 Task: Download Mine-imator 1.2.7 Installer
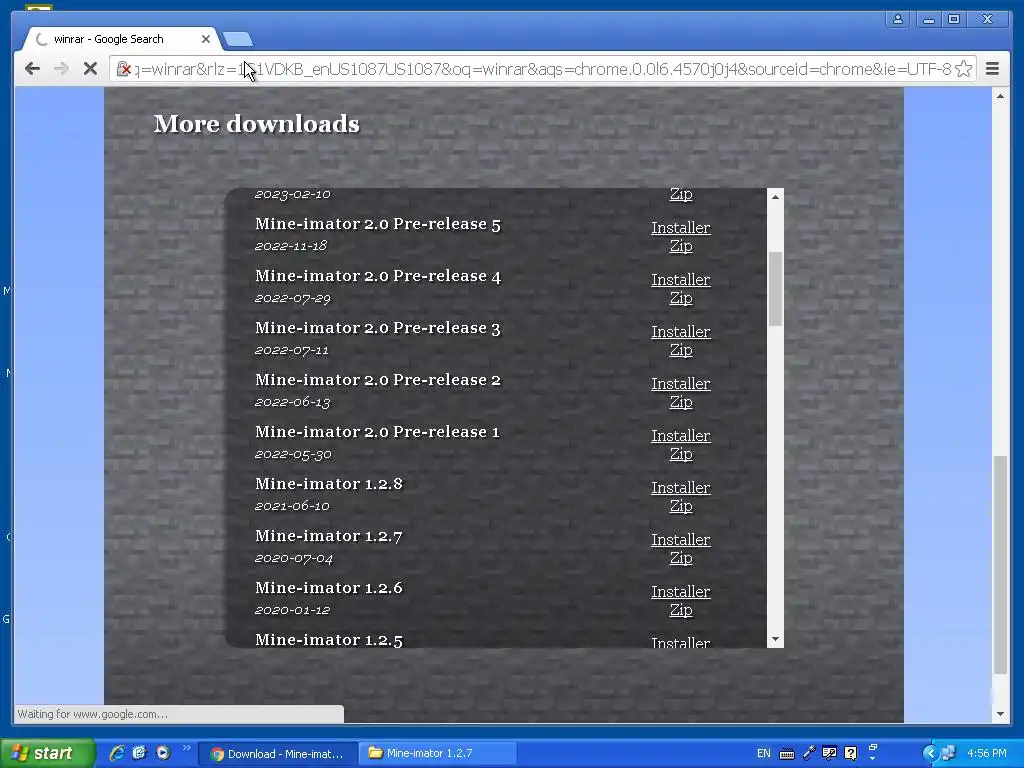[x=680, y=540]
